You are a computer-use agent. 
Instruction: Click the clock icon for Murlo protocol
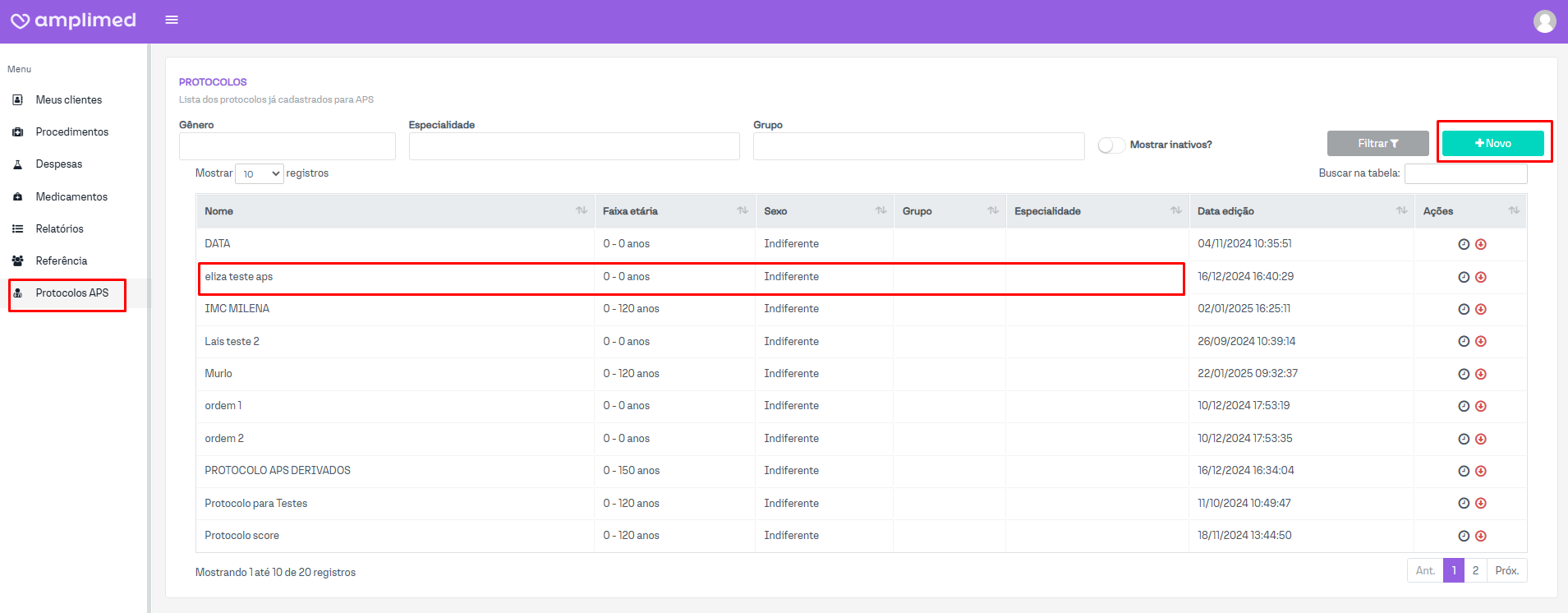click(x=1464, y=374)
